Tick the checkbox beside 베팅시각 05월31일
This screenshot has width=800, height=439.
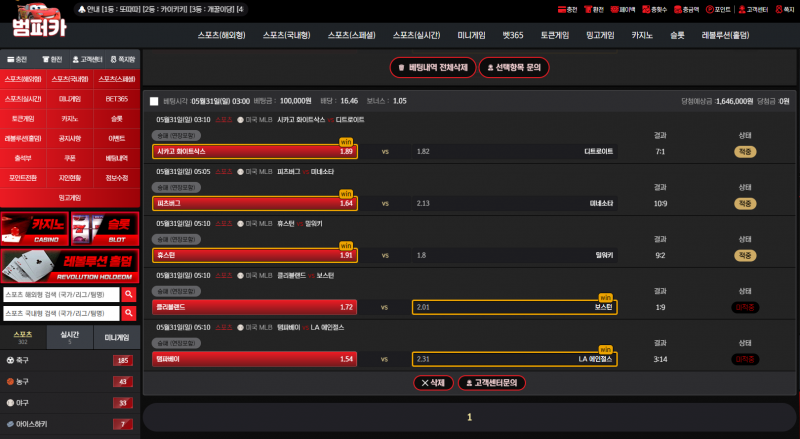pyautogui.click(x=154, y=101)
